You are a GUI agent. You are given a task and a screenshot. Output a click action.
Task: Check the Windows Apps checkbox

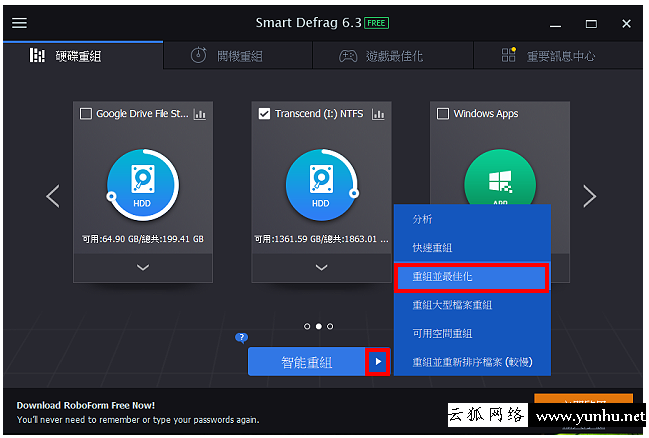[443, 113]
